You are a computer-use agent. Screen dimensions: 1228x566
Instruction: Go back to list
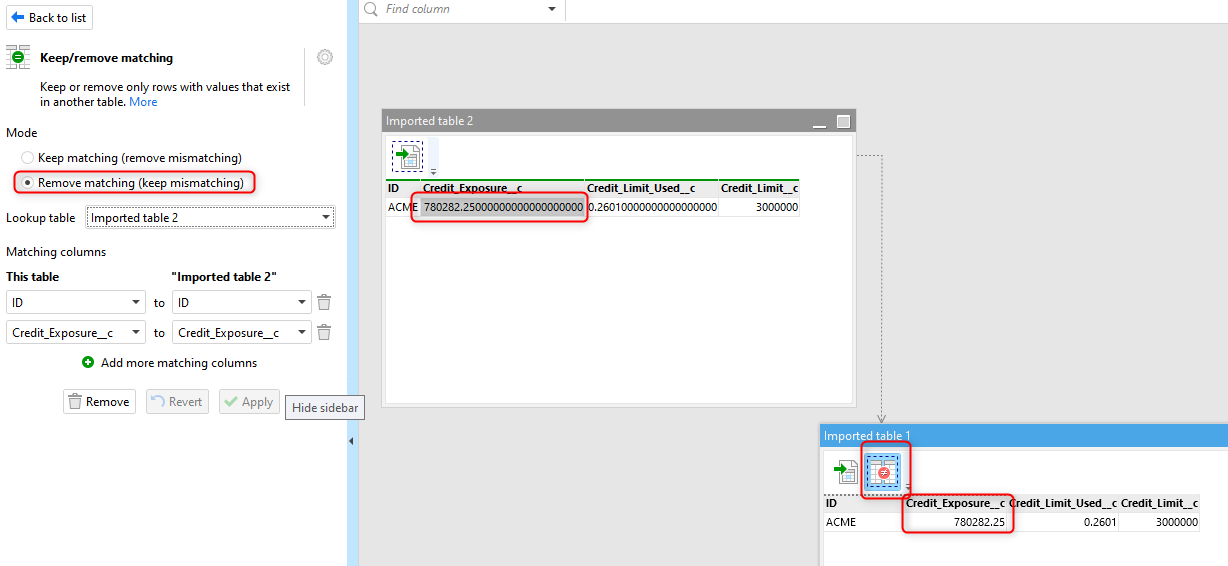pos(50,17)
